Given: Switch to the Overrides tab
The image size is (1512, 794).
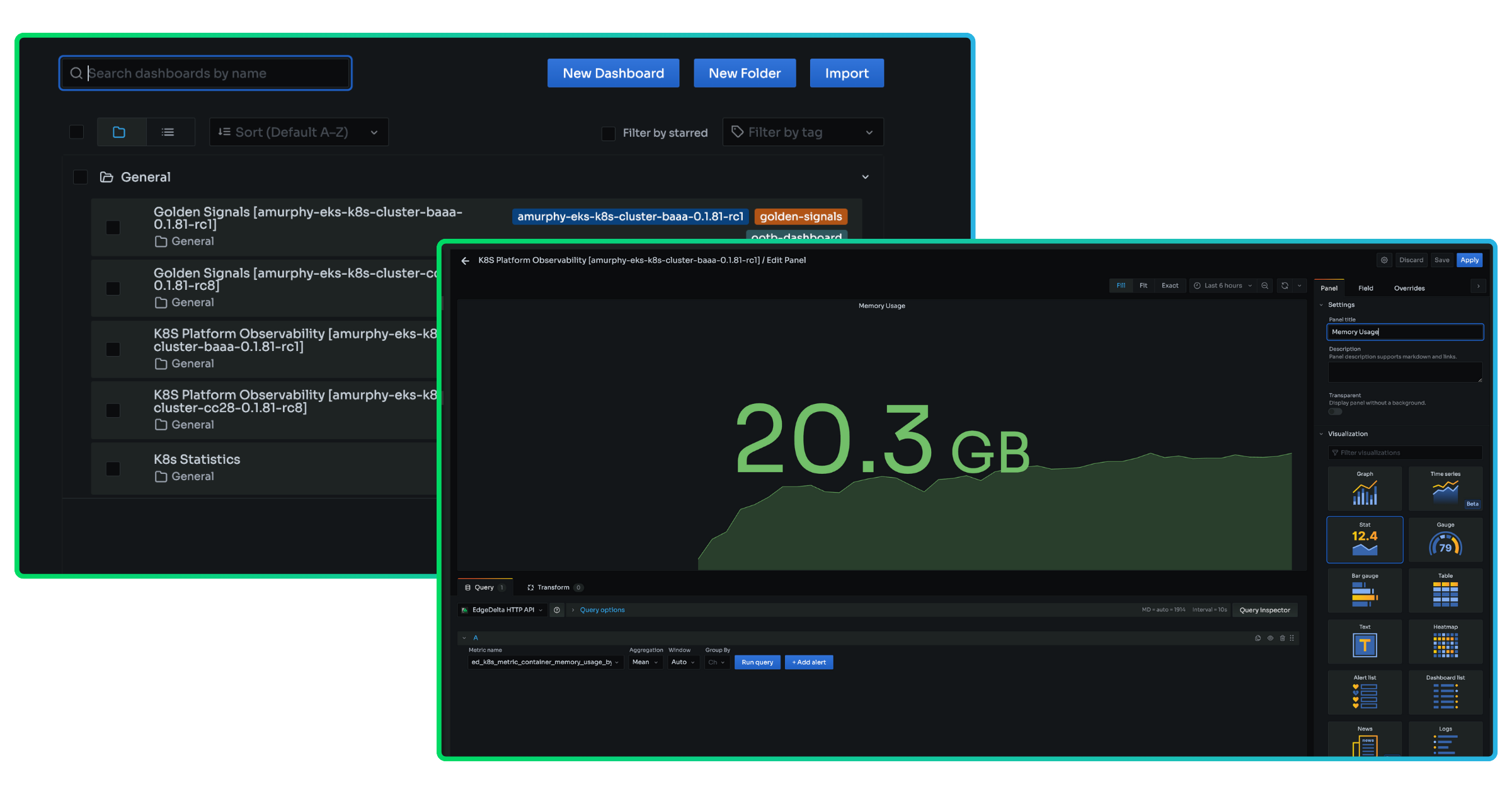Looking at the screenshot, I should [1409, 289].
